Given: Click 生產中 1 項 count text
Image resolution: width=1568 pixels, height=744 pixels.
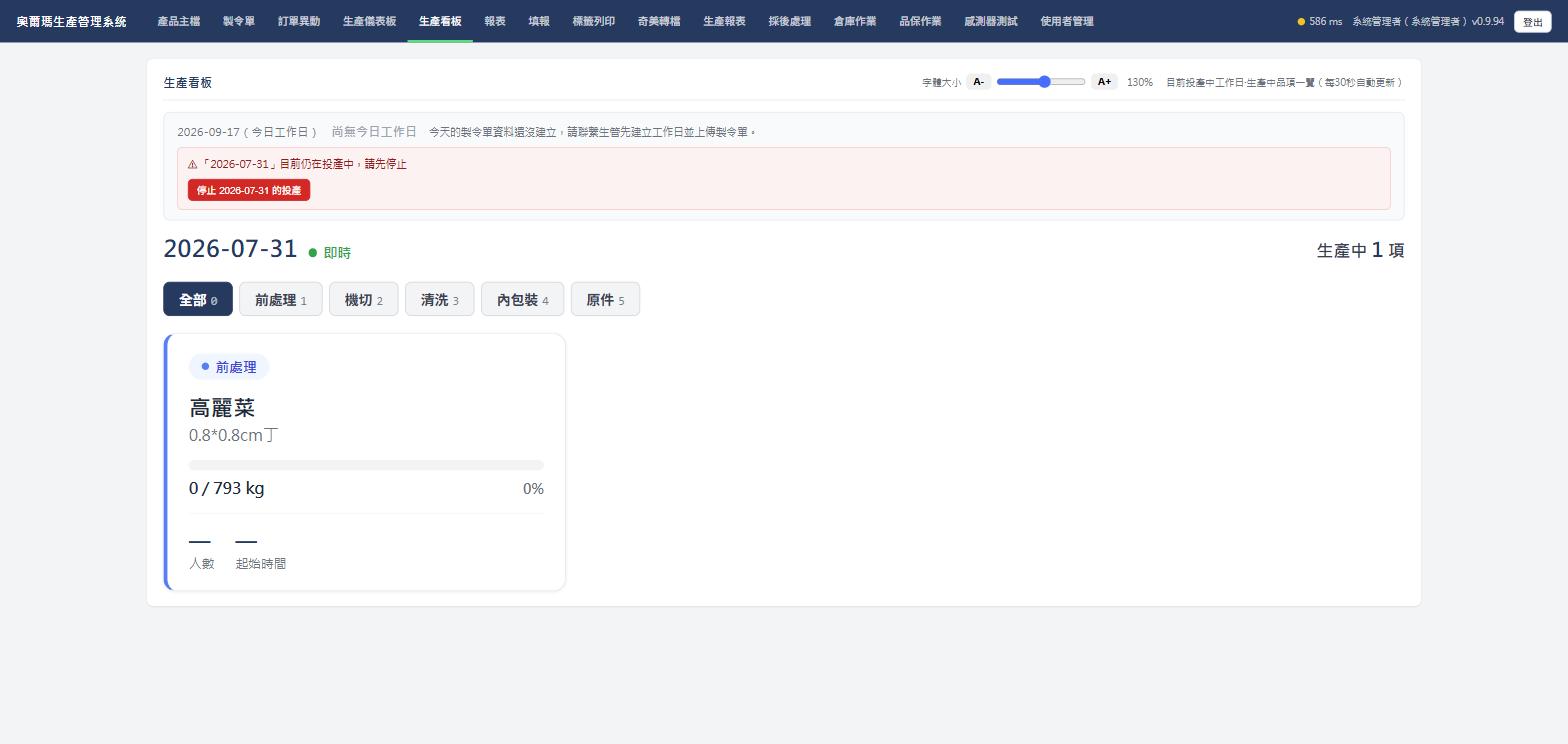Looking at the screenshot, I should pos(1360,250).
